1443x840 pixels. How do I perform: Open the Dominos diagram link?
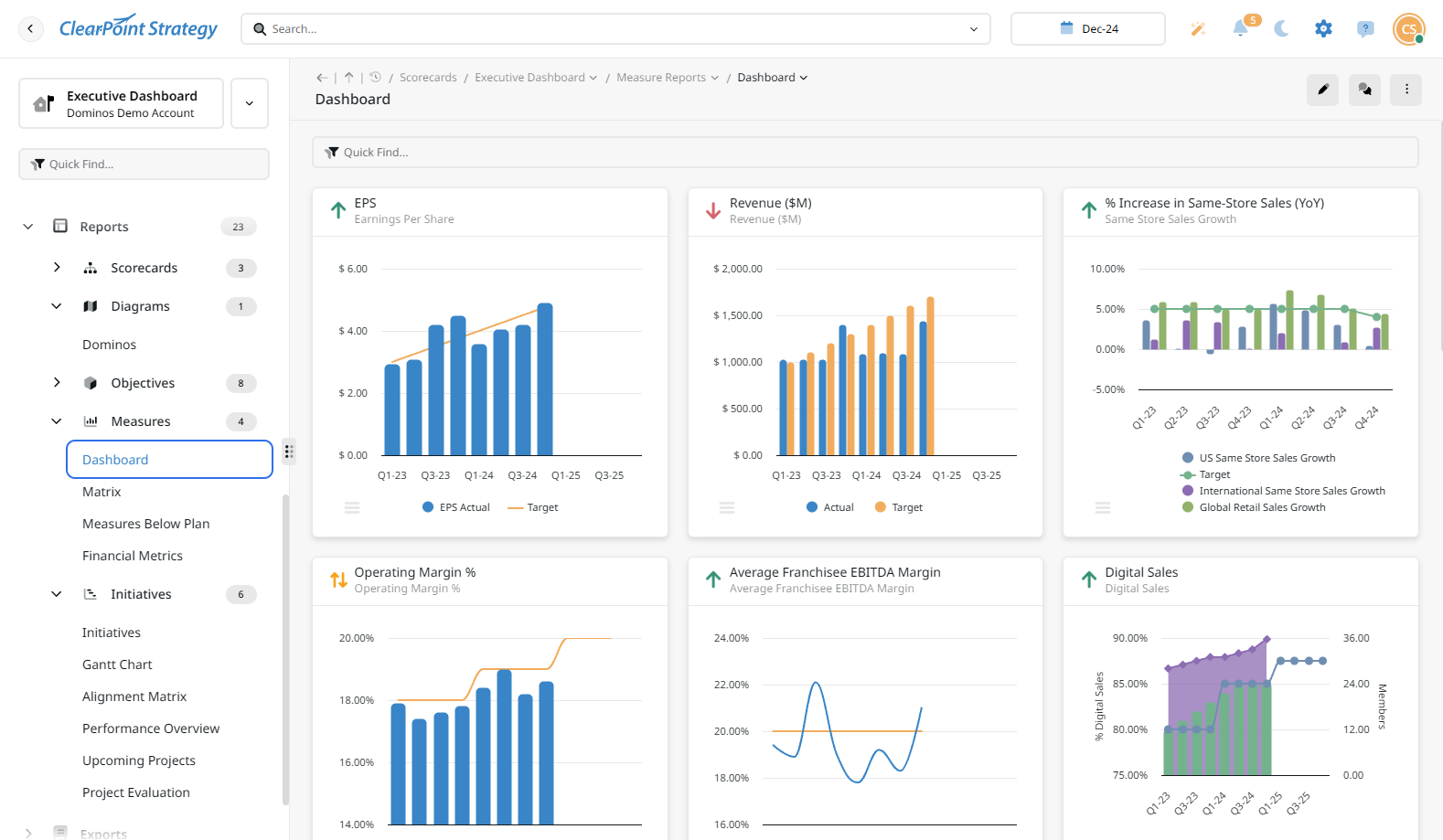coord(109,345)
